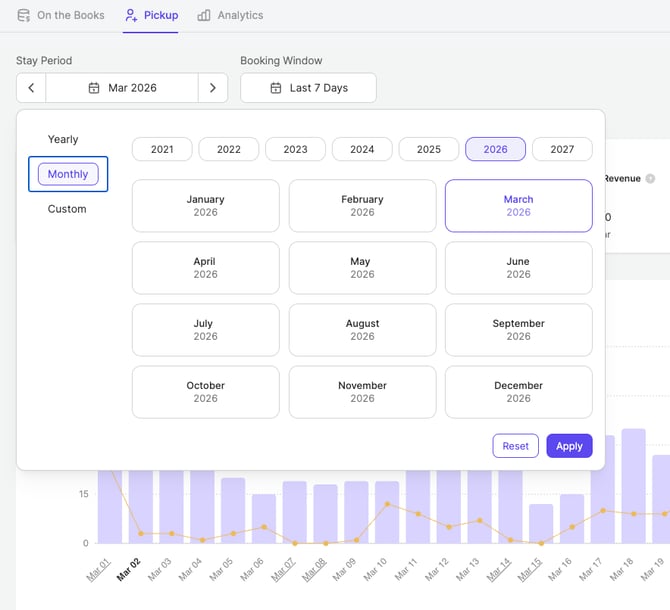Click calendar icon in Stay Period field

(x=94, y=88)
